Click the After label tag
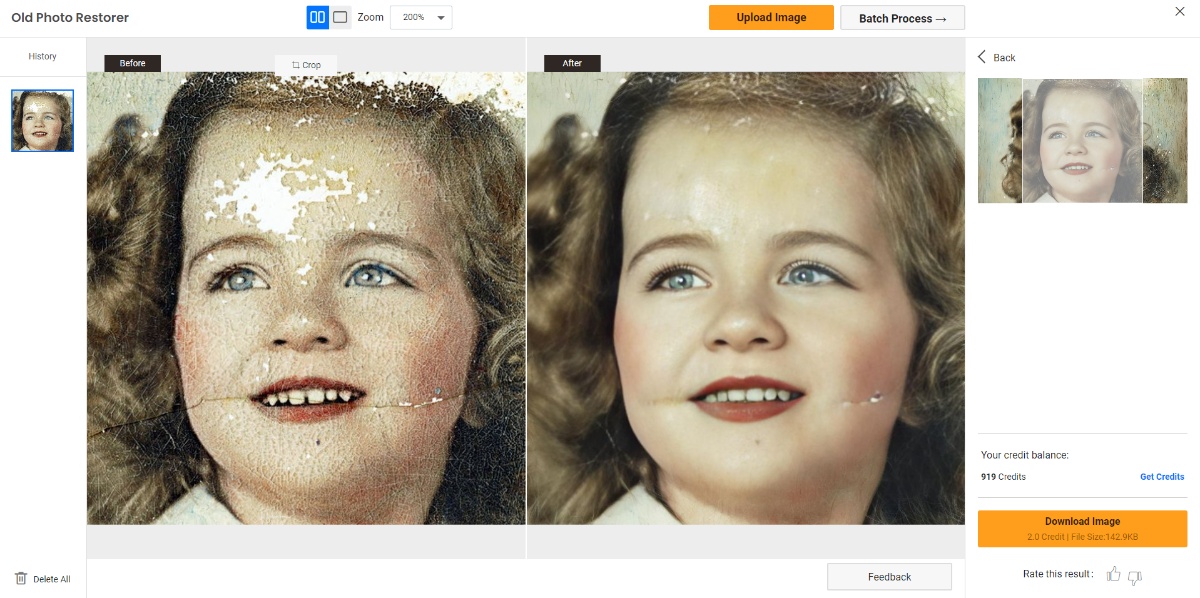 pos(572,63)
